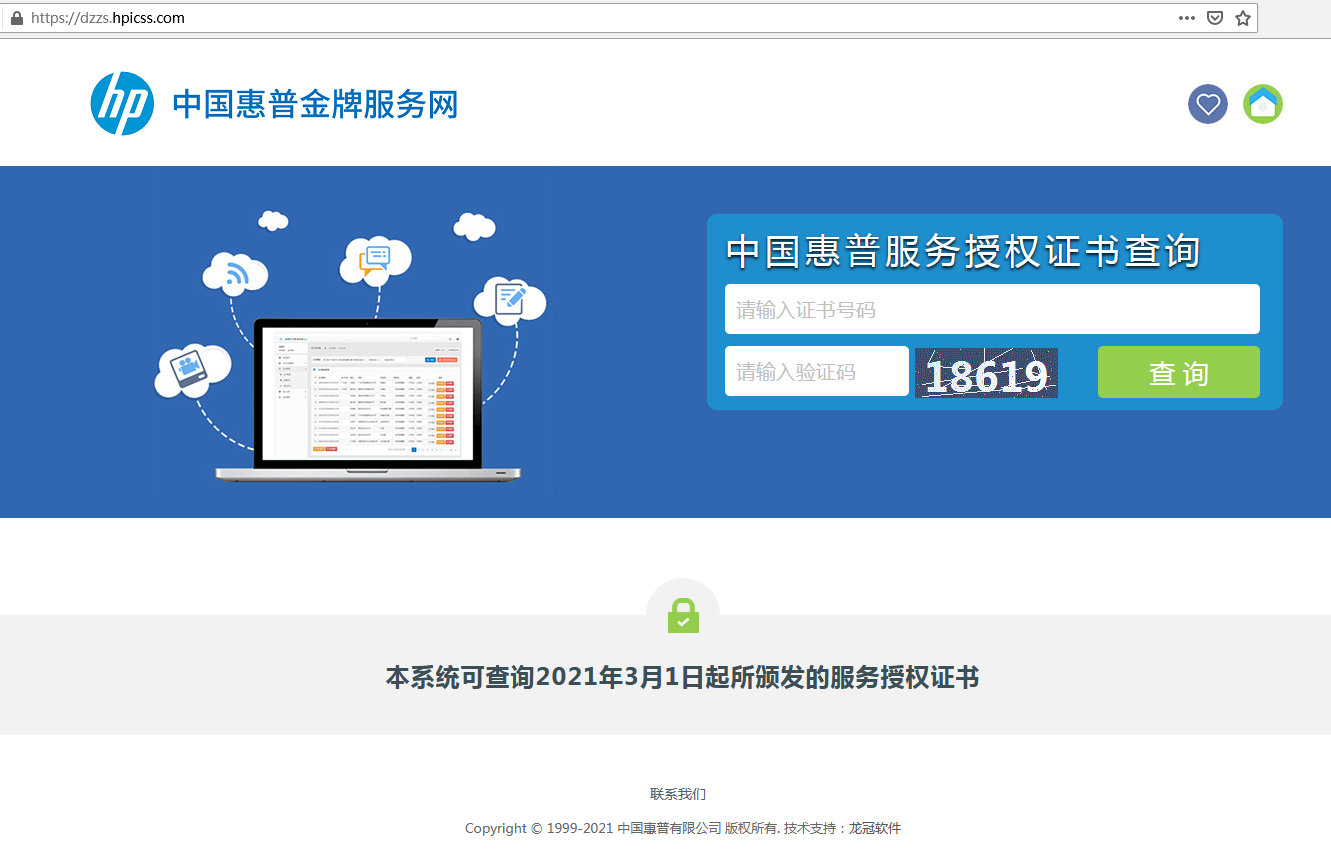Click the lock icon in address bar
This screenshot has width=1331, height=854.
[16, 18]
